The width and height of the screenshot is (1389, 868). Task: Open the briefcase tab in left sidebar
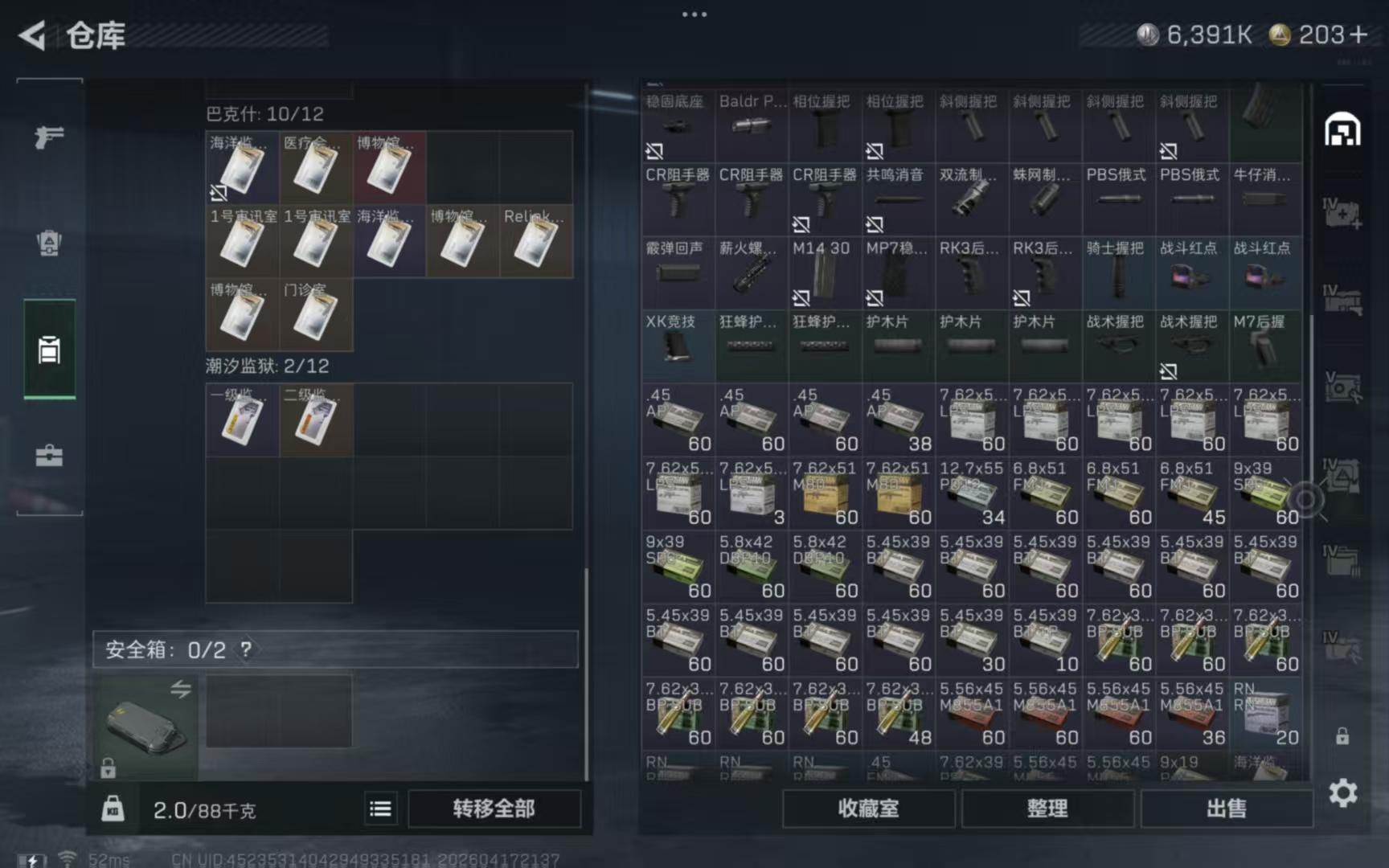[x=49, y=456]
